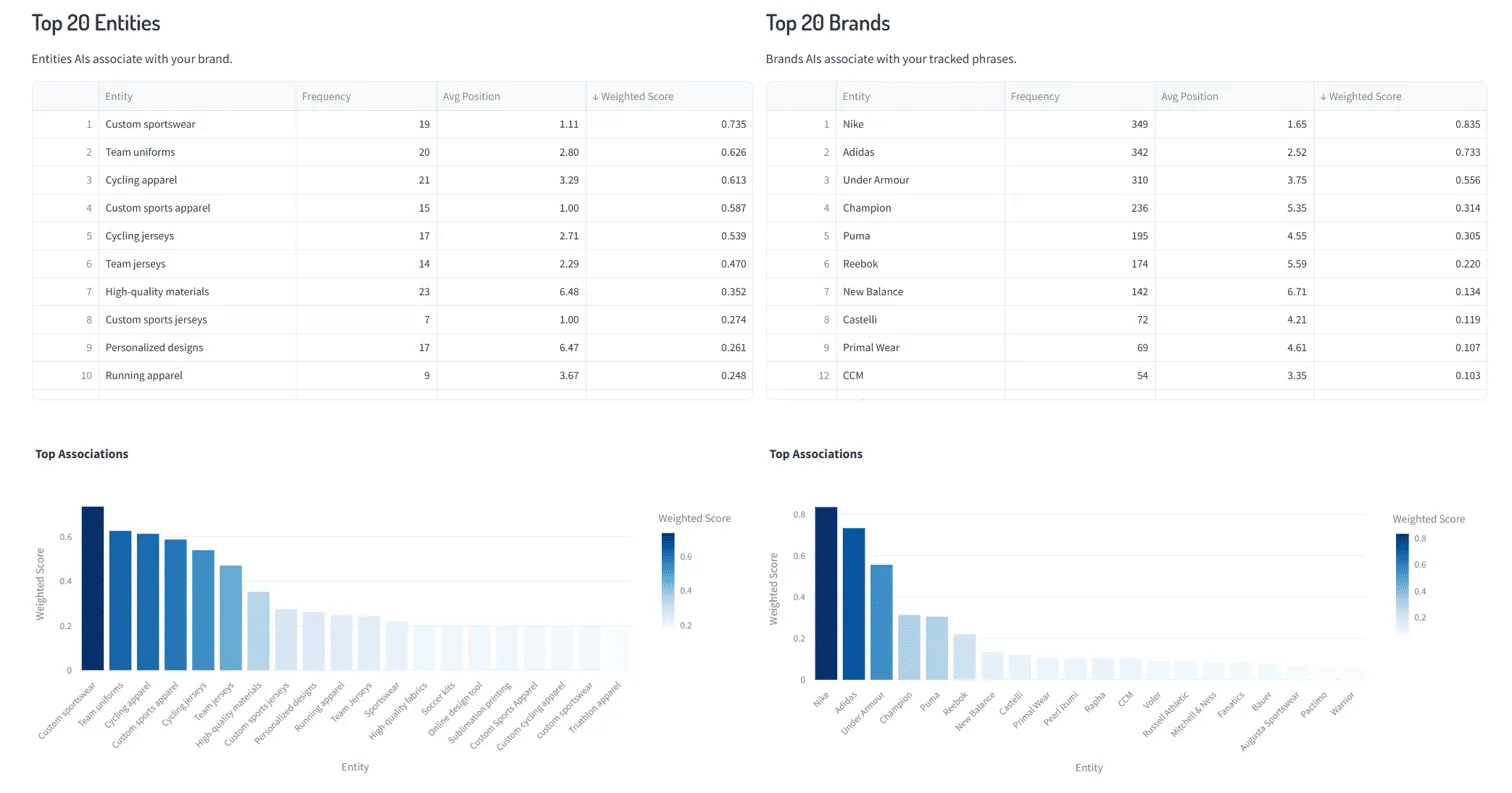Select Reebok cell in brands table

(920, 264)
